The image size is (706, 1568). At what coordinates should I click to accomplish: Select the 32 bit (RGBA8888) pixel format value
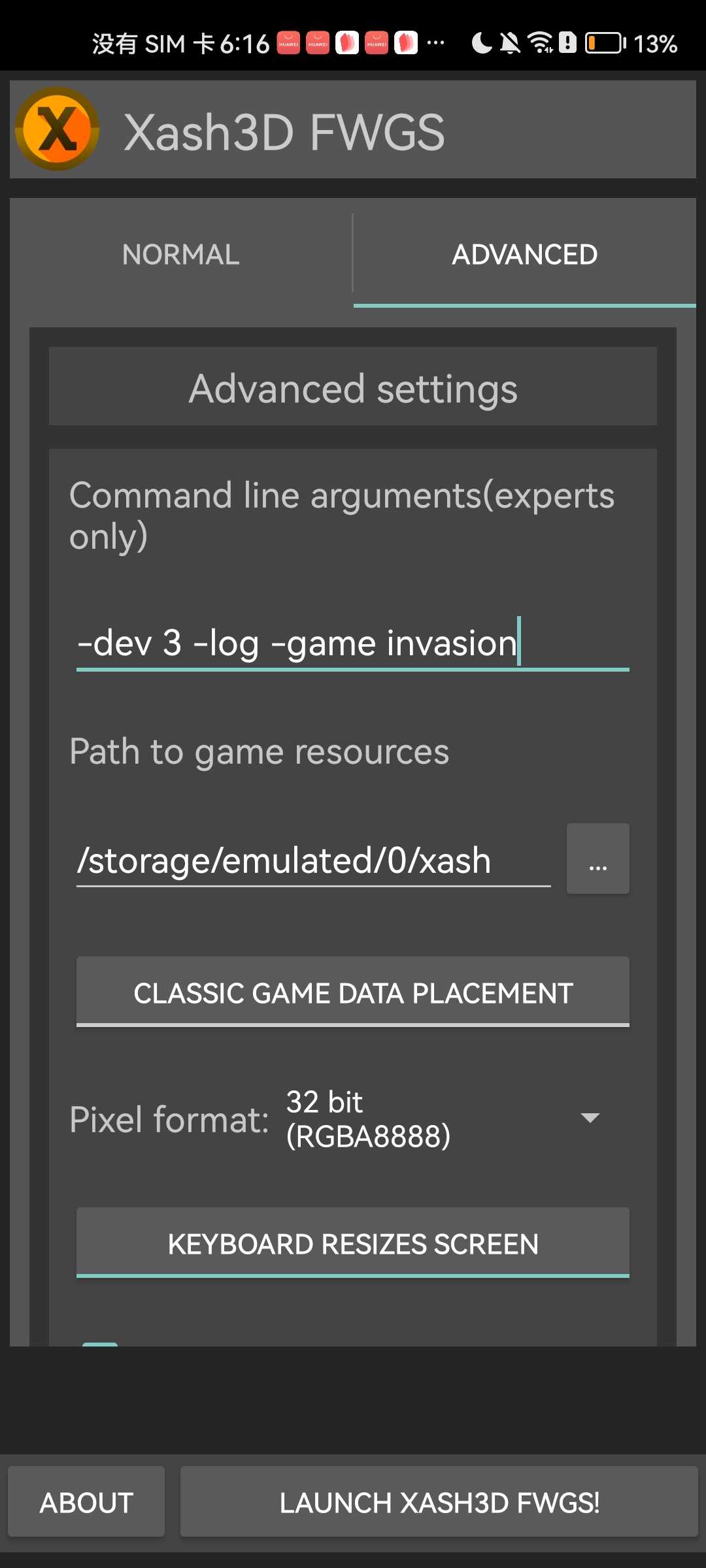(368, 1119)
